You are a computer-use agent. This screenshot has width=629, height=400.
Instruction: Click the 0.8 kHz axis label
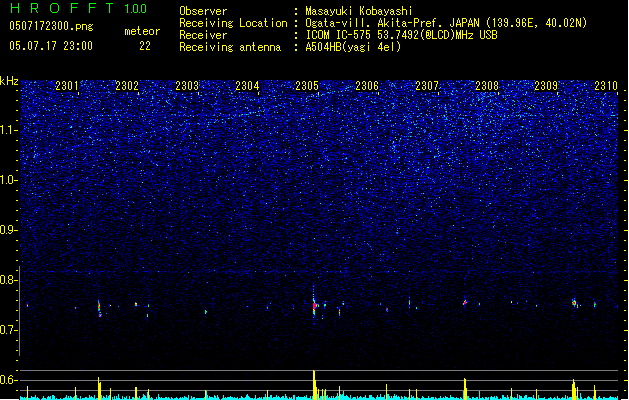(9, 280)
